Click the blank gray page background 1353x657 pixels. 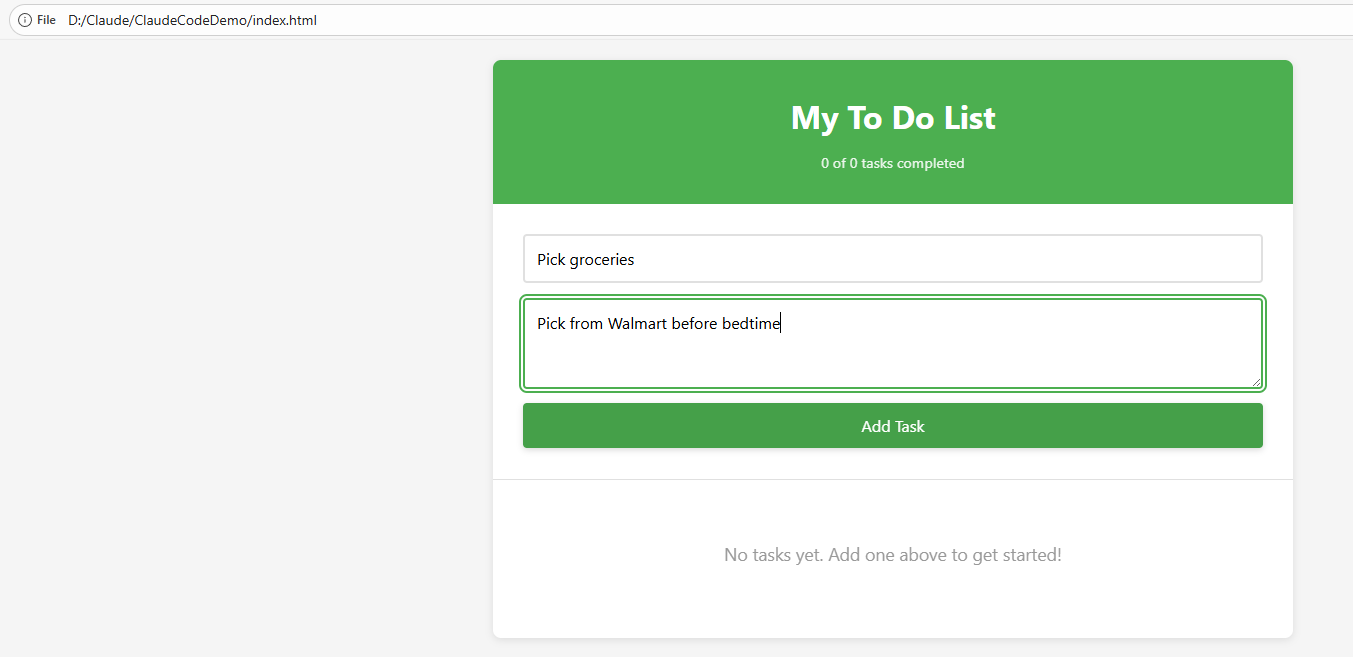pyautogui.click(x=240, y=350)
